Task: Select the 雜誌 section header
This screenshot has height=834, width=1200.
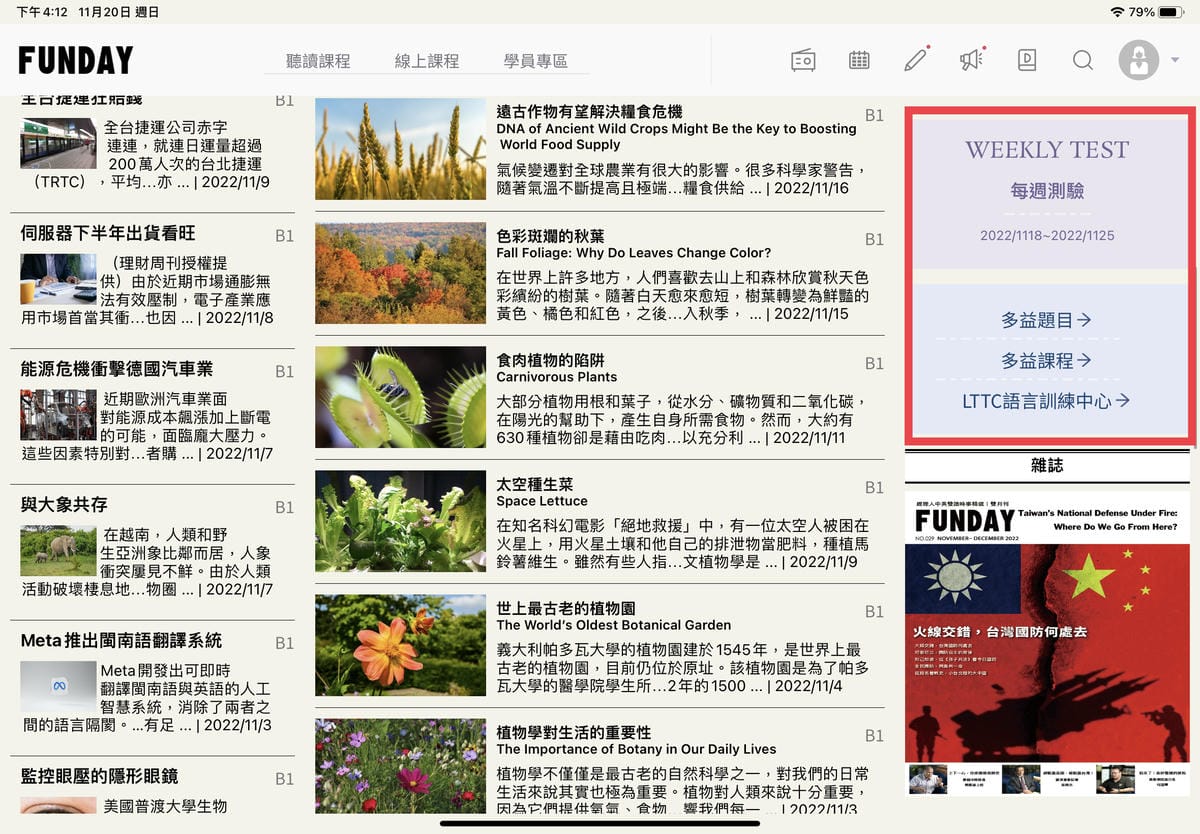Action: tap(1047, 465)
